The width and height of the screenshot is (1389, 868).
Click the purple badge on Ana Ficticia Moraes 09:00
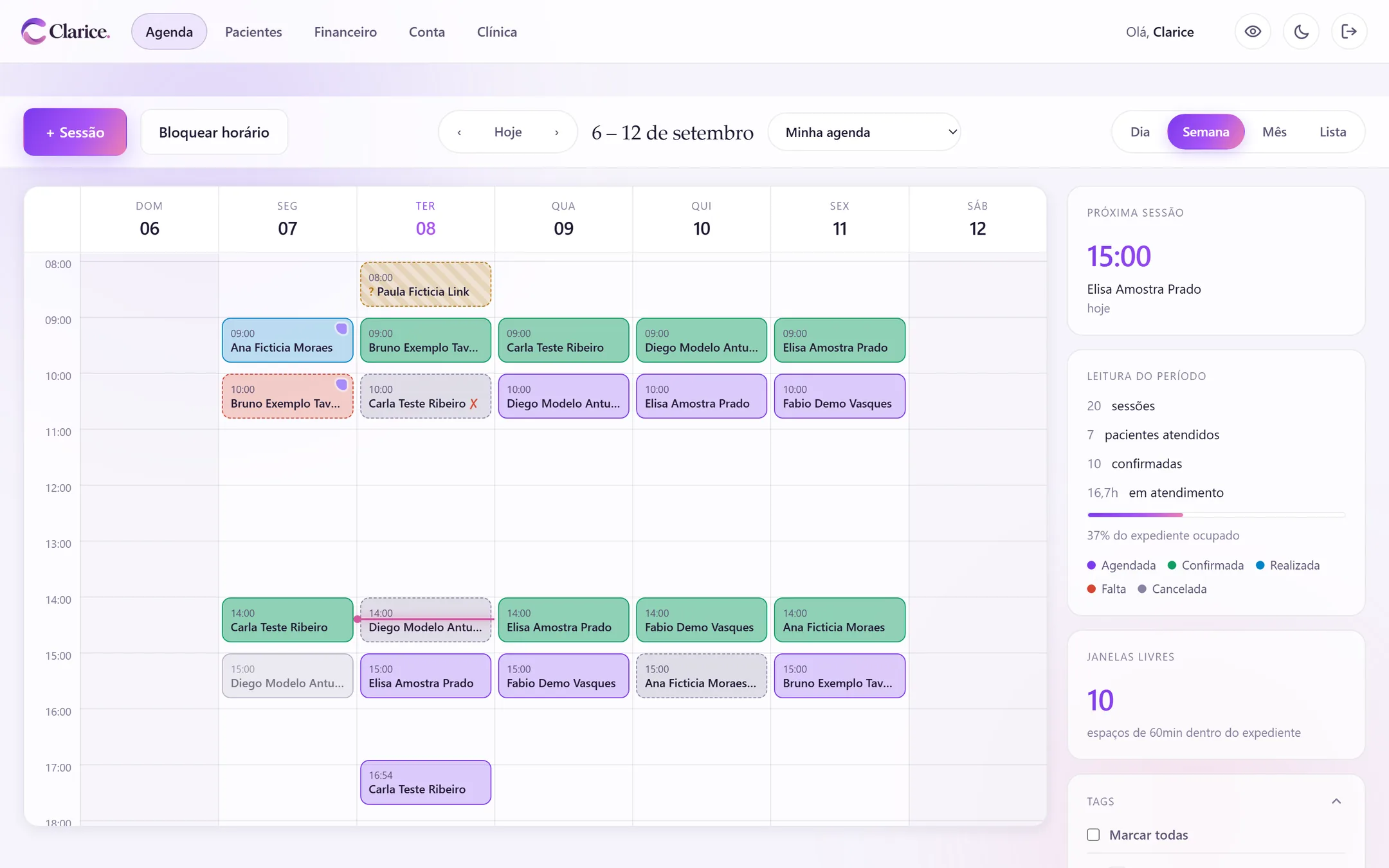(341, 329)
